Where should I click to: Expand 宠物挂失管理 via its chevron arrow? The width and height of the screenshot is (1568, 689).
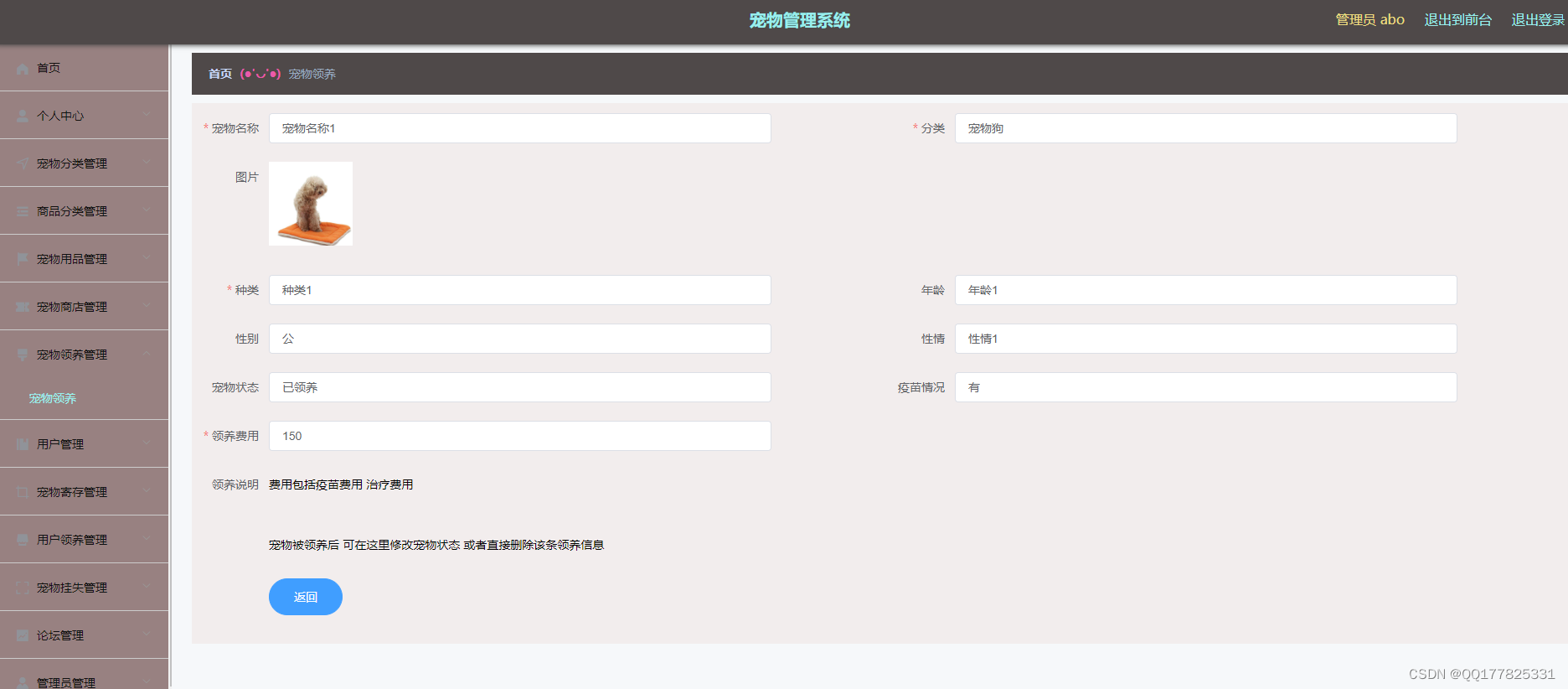[147, 588]
